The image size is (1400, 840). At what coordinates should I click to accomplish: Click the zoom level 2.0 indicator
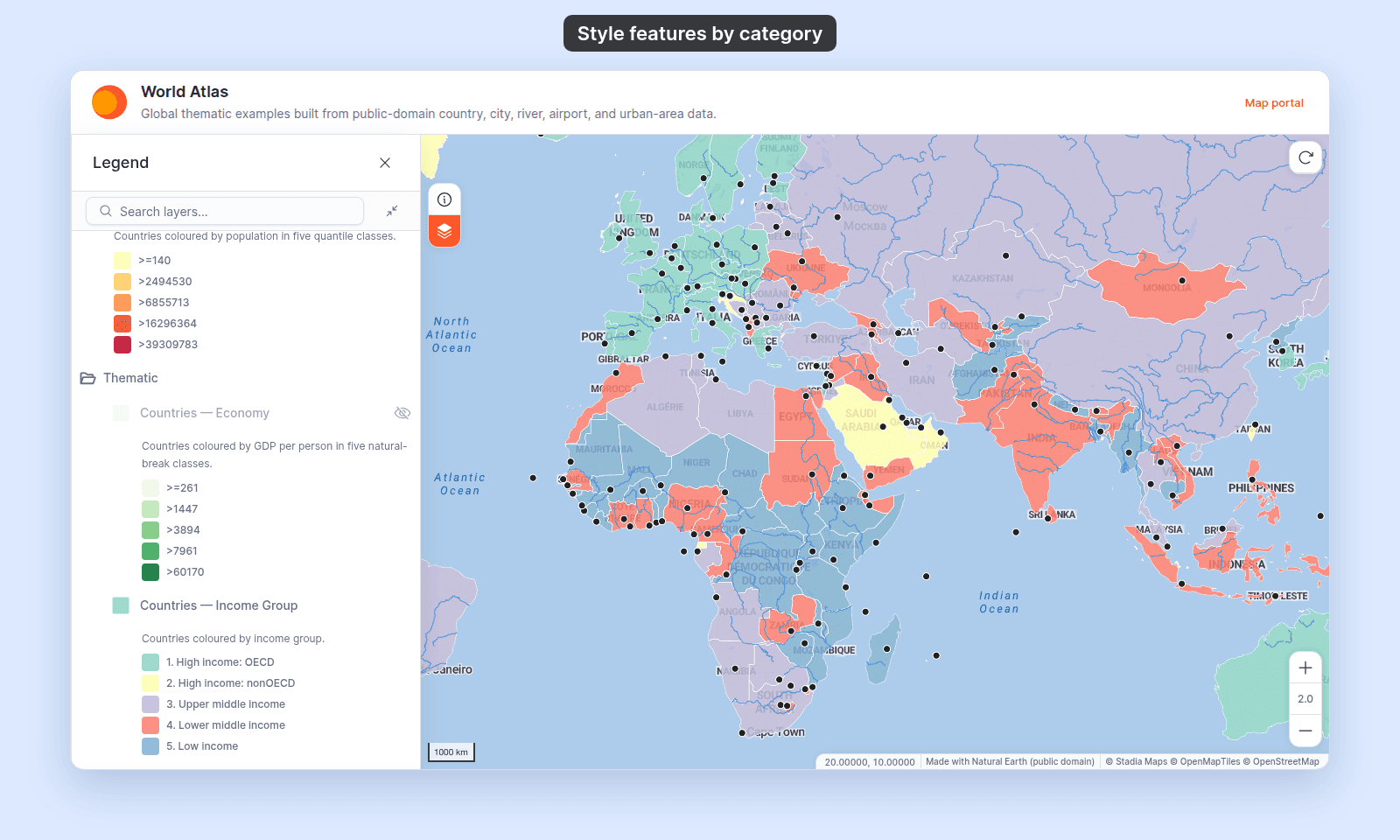[x=1305, y=699]
